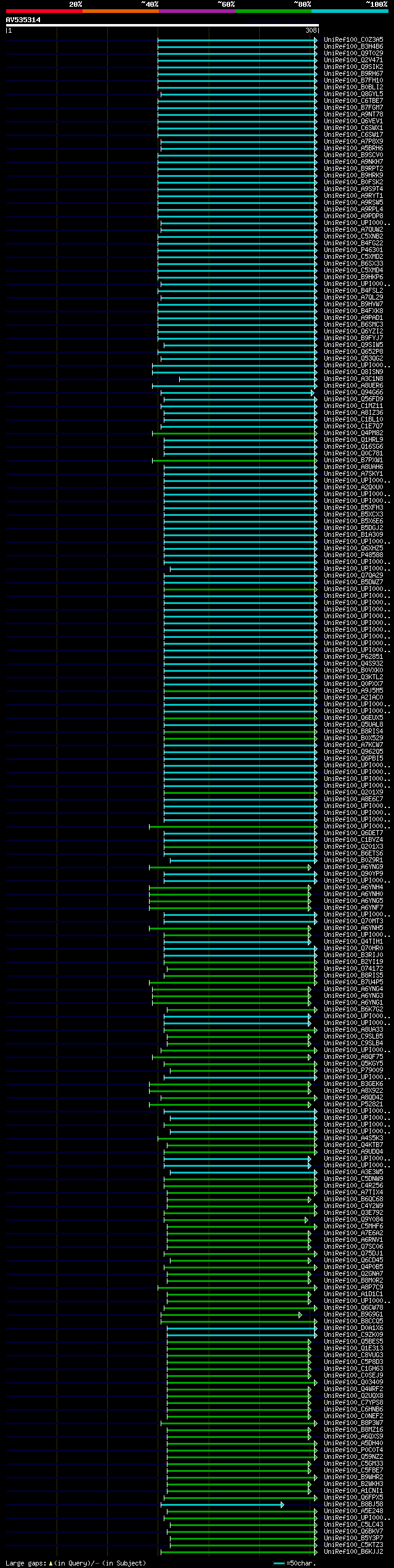Select hit UniRef100_A2Q0U0
The image size is (394, 1568).
point(353,488)
